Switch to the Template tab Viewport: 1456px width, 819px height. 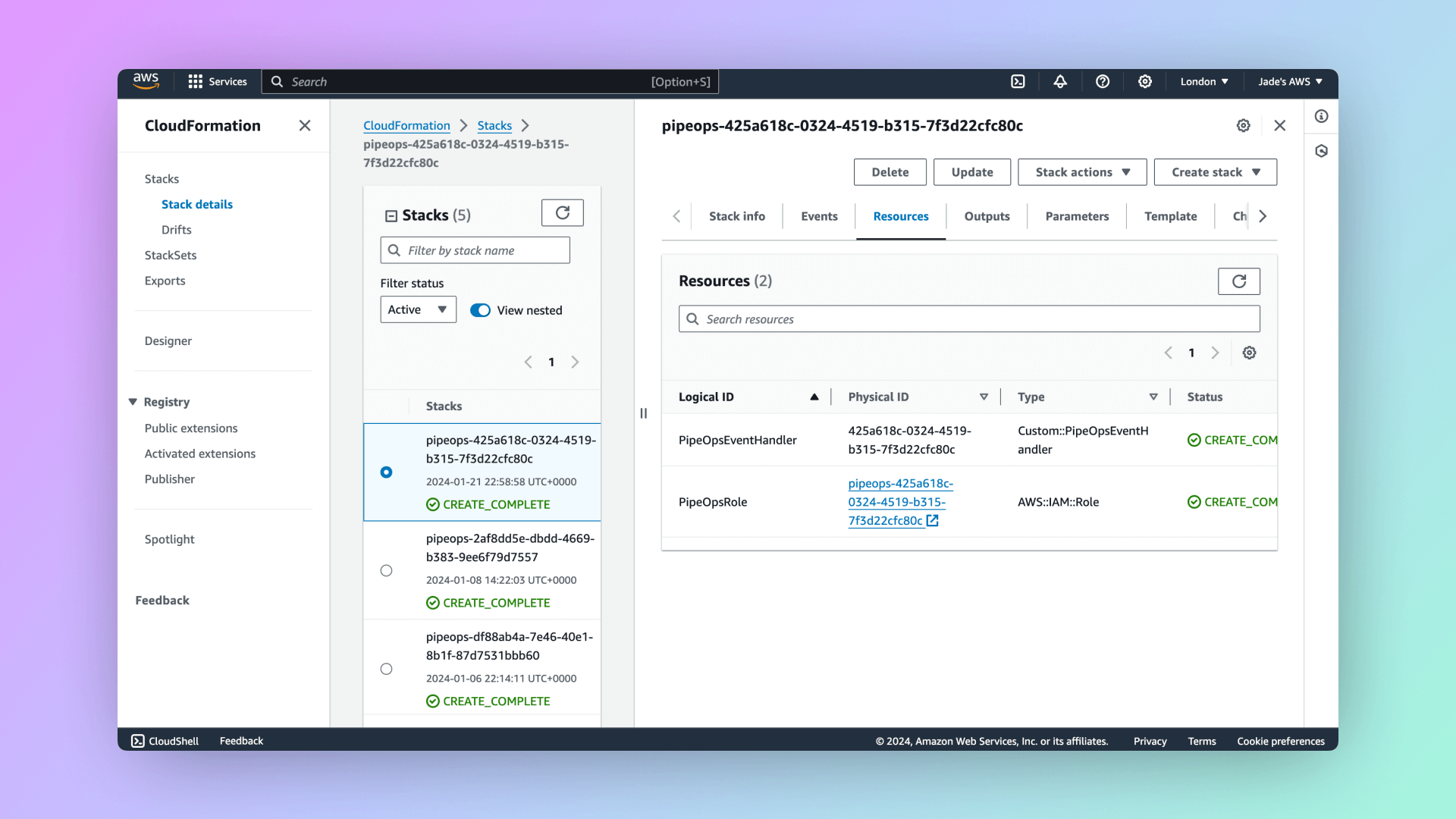click(x=1171, y=216)
